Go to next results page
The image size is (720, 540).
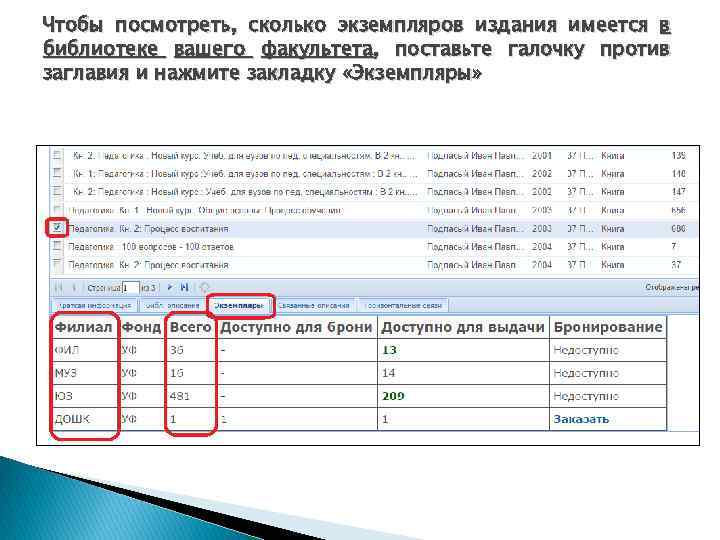pos(169,287)
